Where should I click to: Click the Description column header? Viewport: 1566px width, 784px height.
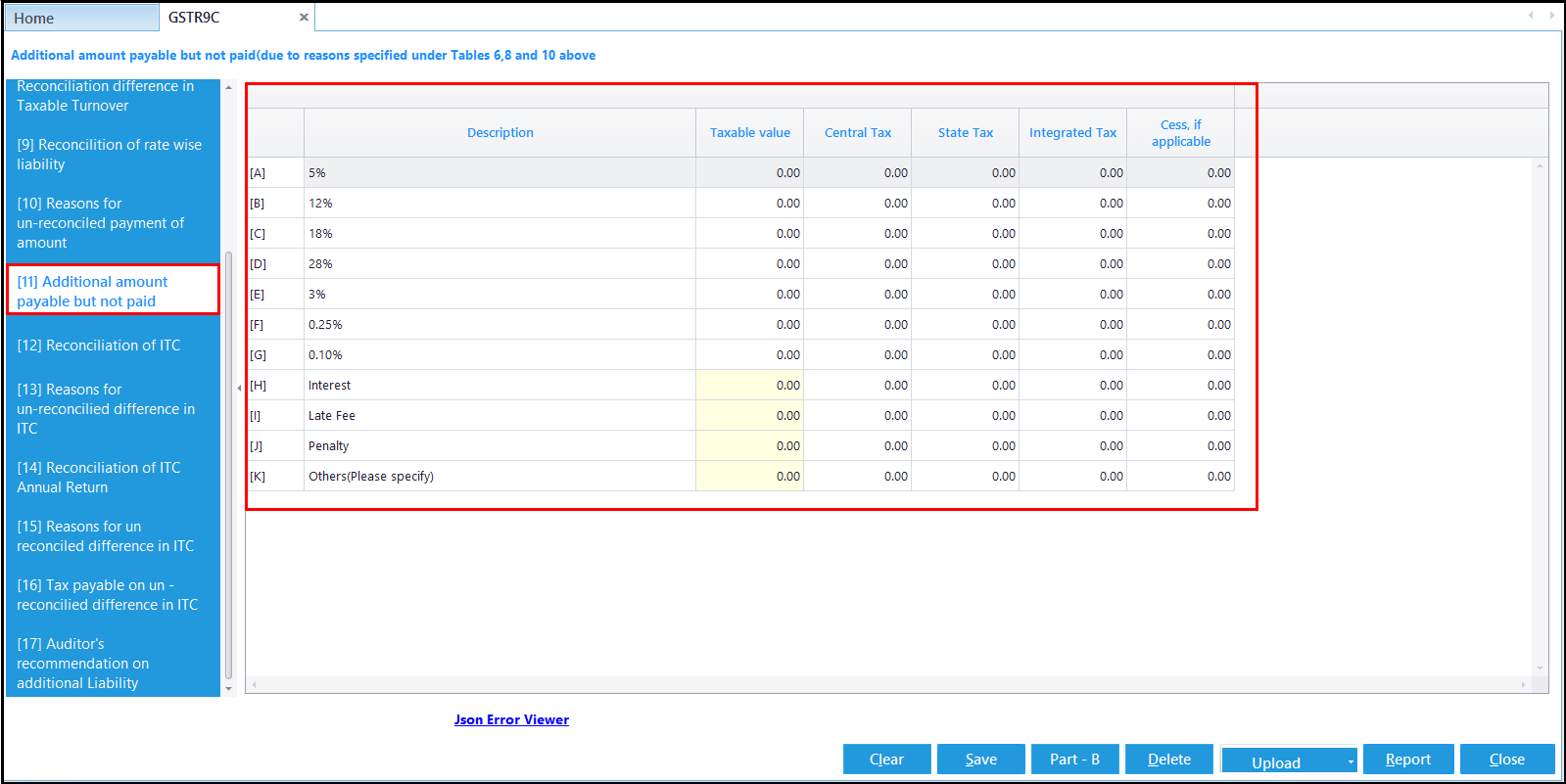[499, 132]
